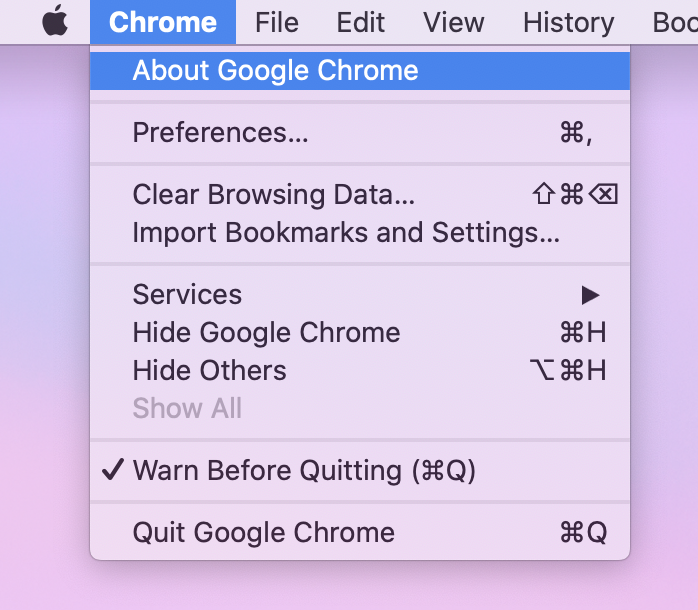Toggle the Warn Before Quitting option
Viewport: 698px width, 610px height.
click(304, 471)
